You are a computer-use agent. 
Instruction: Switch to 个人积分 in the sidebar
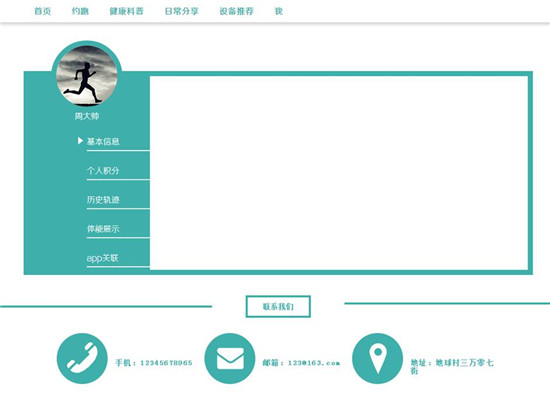pyautogui.click(x=103, y=171)
